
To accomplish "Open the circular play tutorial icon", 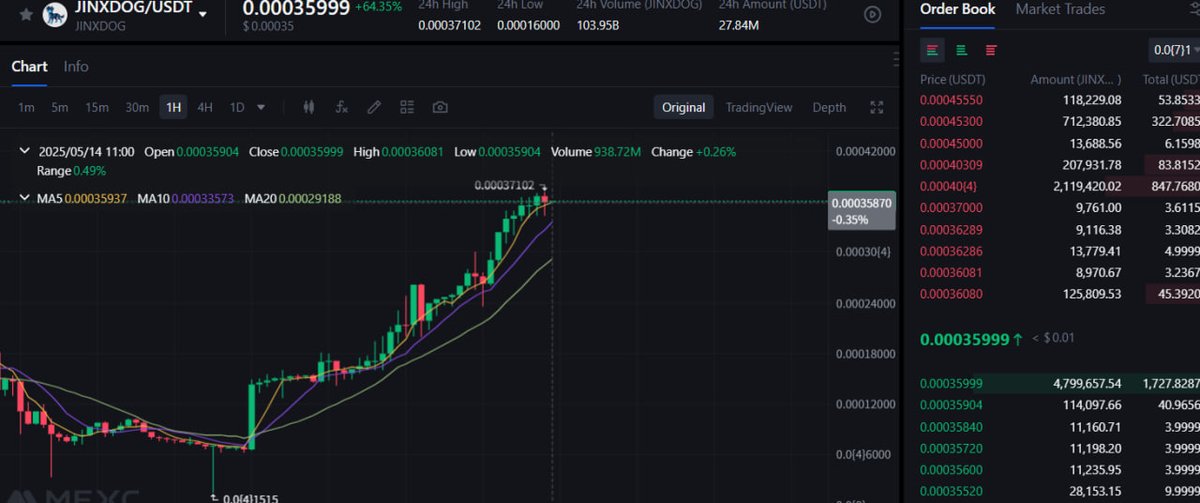I will tap(873, 14).
